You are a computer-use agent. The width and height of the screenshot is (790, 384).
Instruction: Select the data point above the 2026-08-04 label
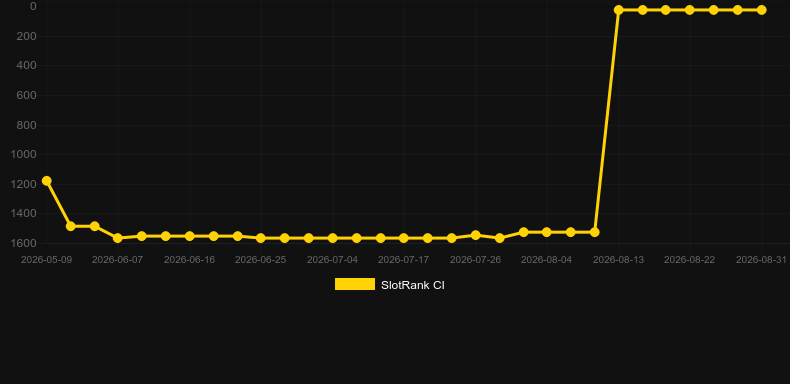547,232
